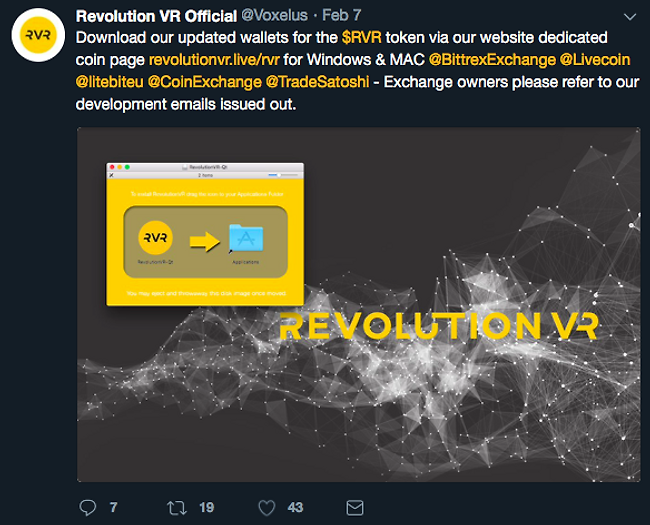The image size is (650, 525).
Task: Click the Applications folder icon in installer
Action: (246, 238)
